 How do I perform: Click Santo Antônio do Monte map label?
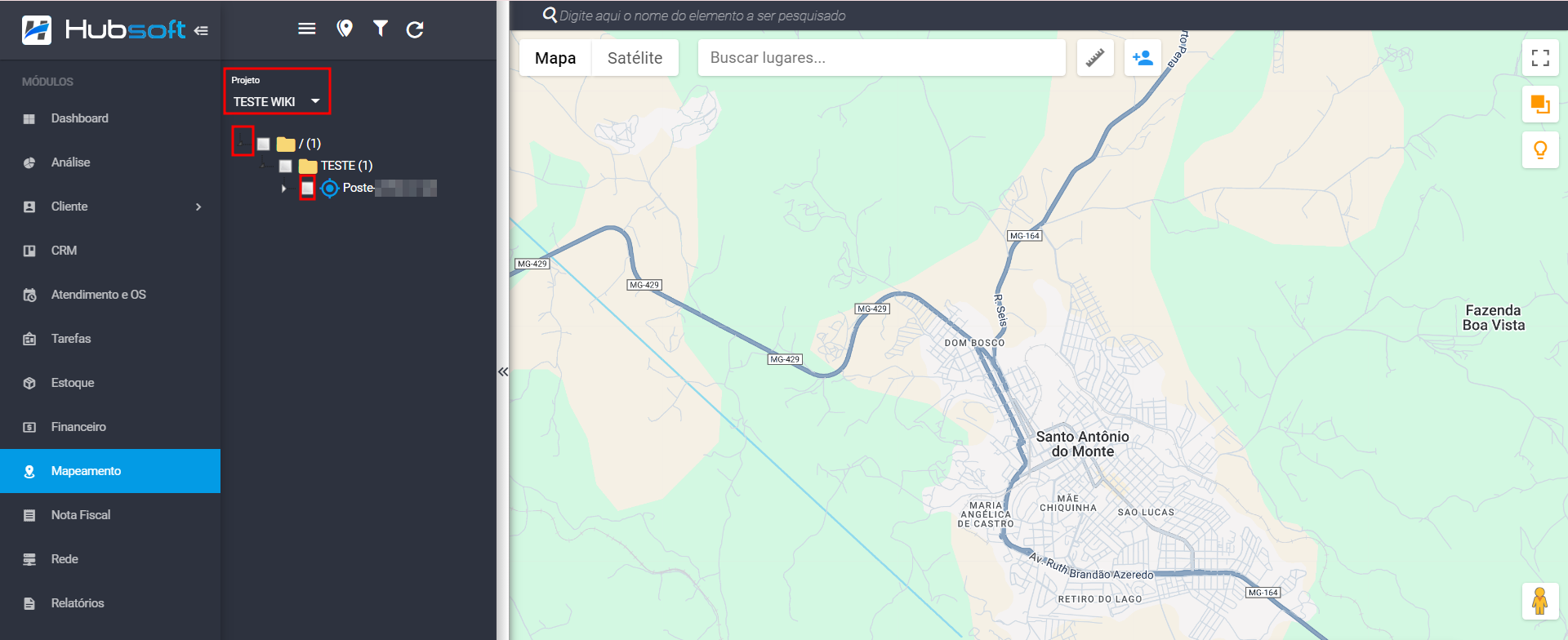point(1082,444)
